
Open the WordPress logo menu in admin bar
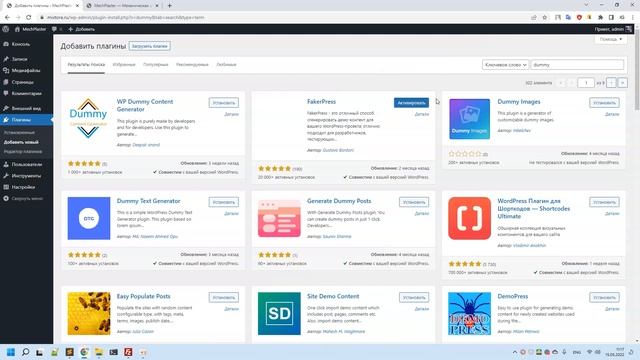click(5, 29)
